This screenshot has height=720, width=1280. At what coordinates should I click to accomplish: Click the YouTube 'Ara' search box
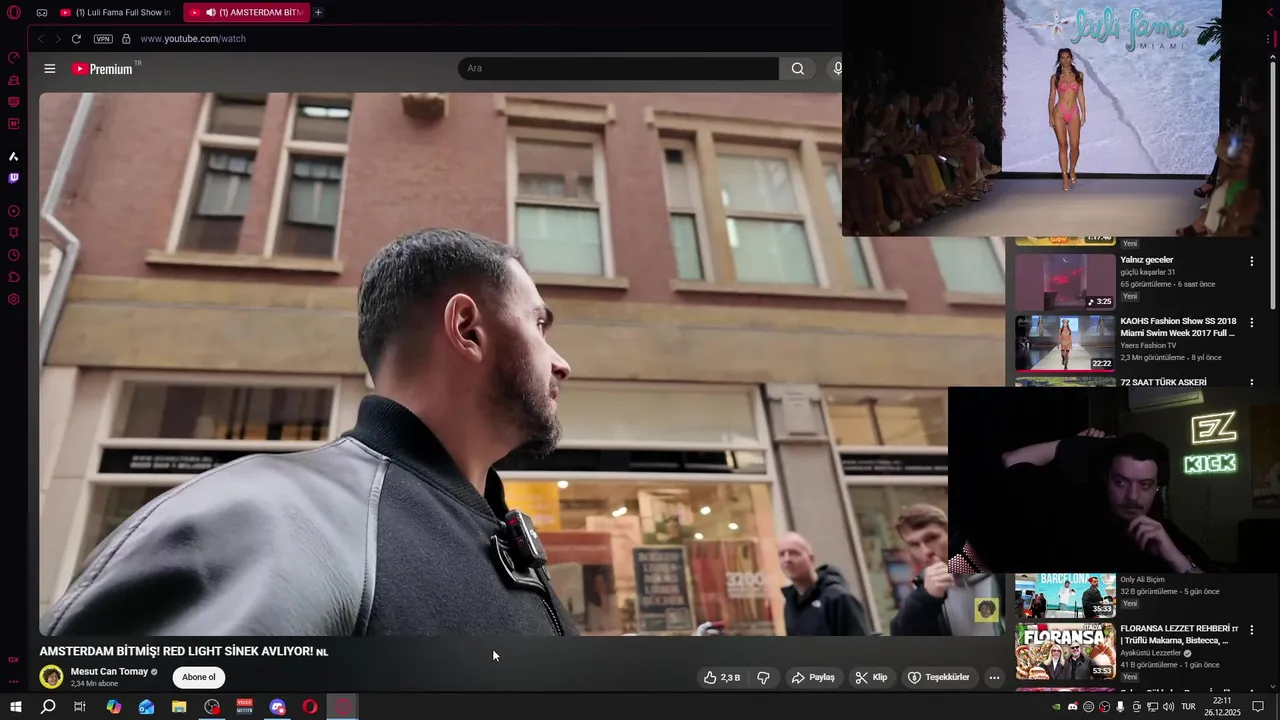[618, 68]
